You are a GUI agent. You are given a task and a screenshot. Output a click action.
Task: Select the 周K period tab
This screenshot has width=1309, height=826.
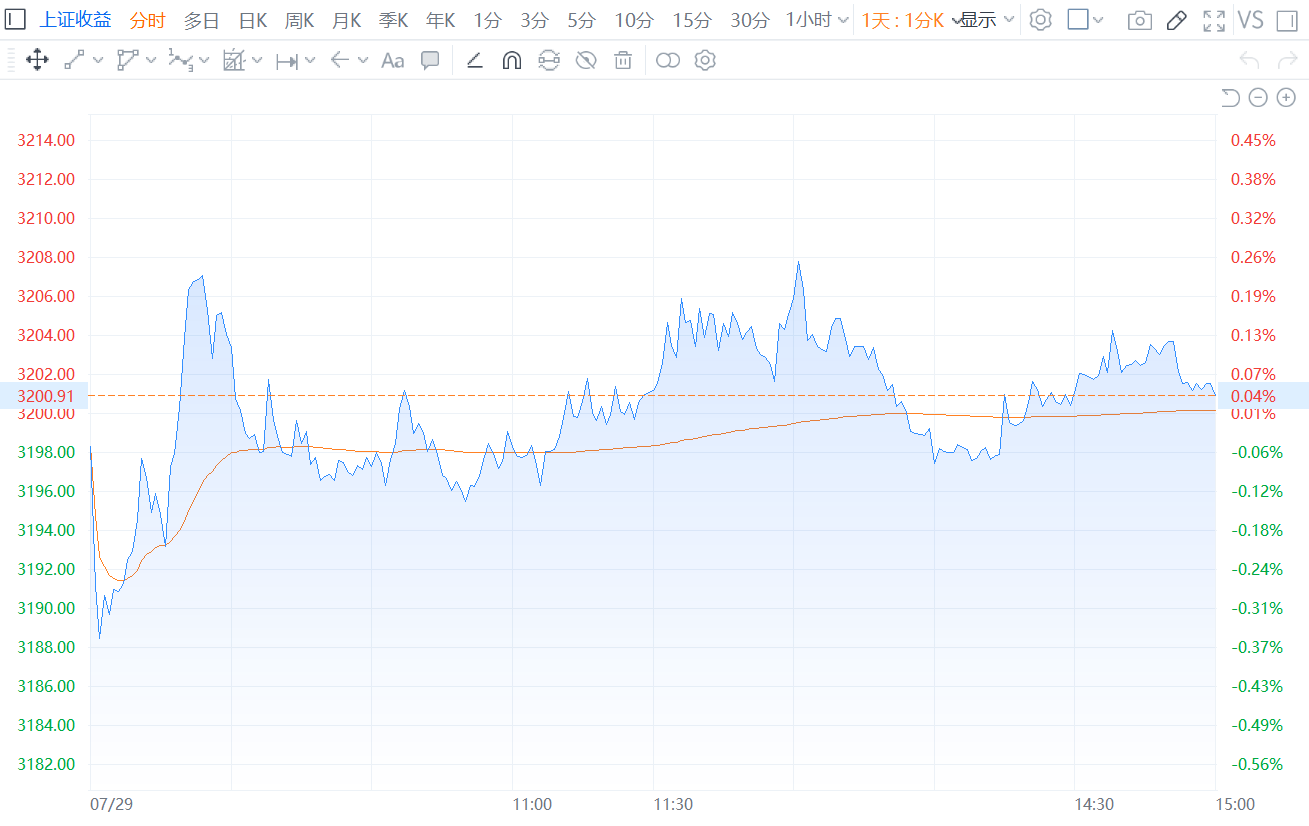pyautogui.click(x=299, y=20)
